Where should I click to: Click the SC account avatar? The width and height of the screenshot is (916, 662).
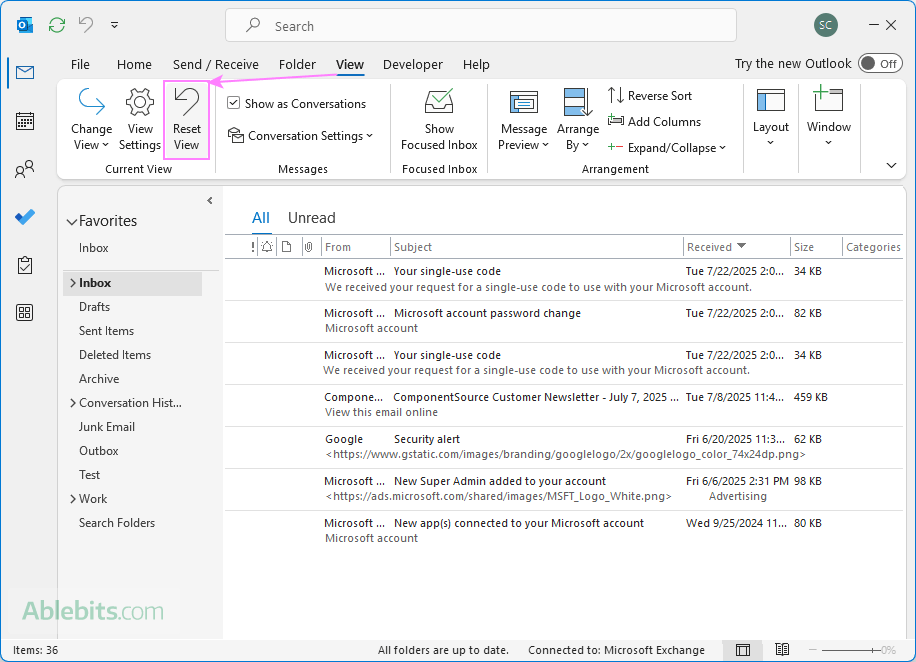pyautogui.click(x=825, y=25)
